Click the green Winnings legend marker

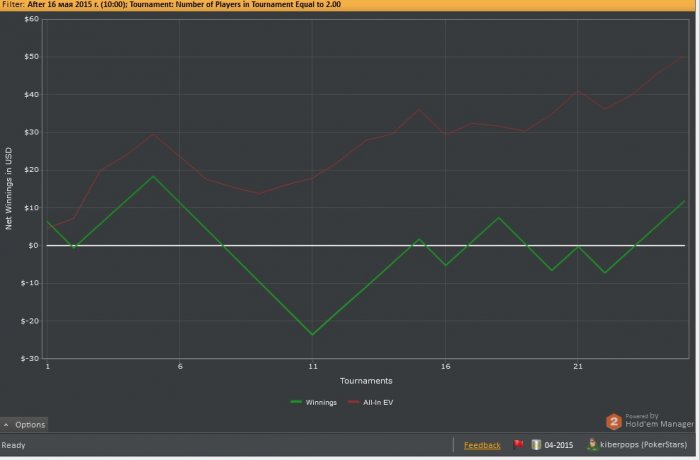(296, 402)
